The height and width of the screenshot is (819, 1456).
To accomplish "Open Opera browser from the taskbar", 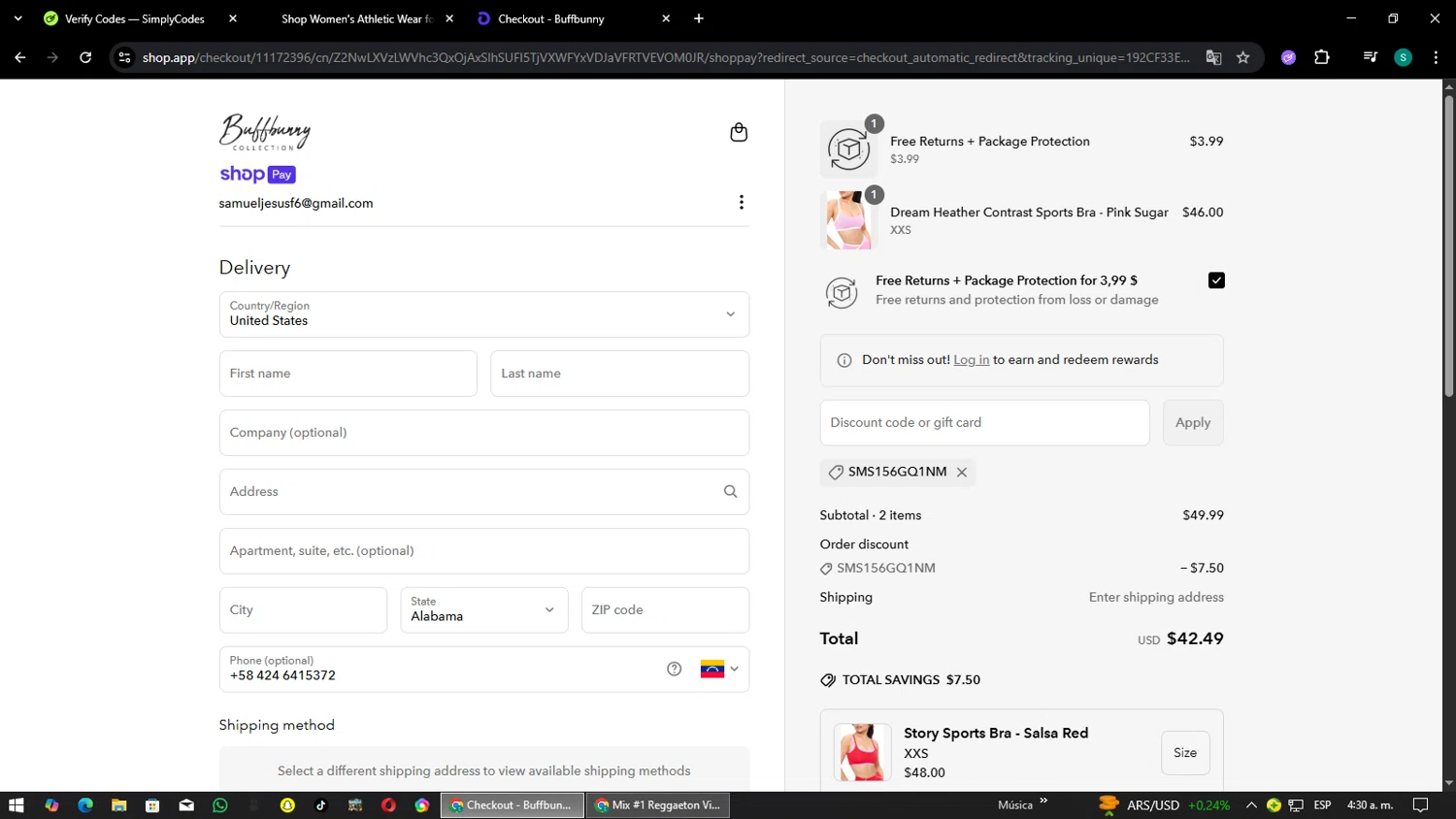I will pos(388,805).
